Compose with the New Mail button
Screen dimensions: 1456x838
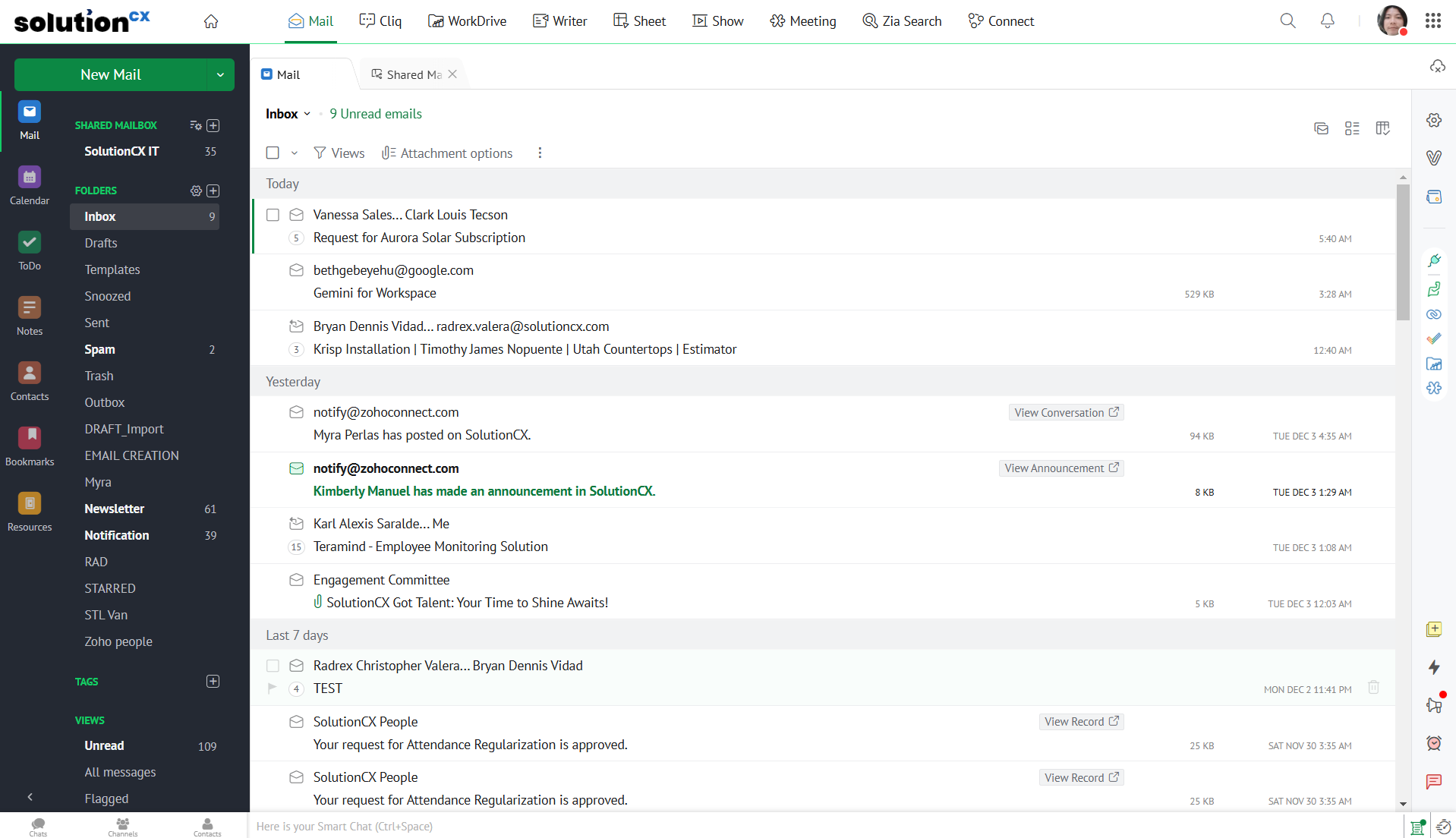coord(111,74)
